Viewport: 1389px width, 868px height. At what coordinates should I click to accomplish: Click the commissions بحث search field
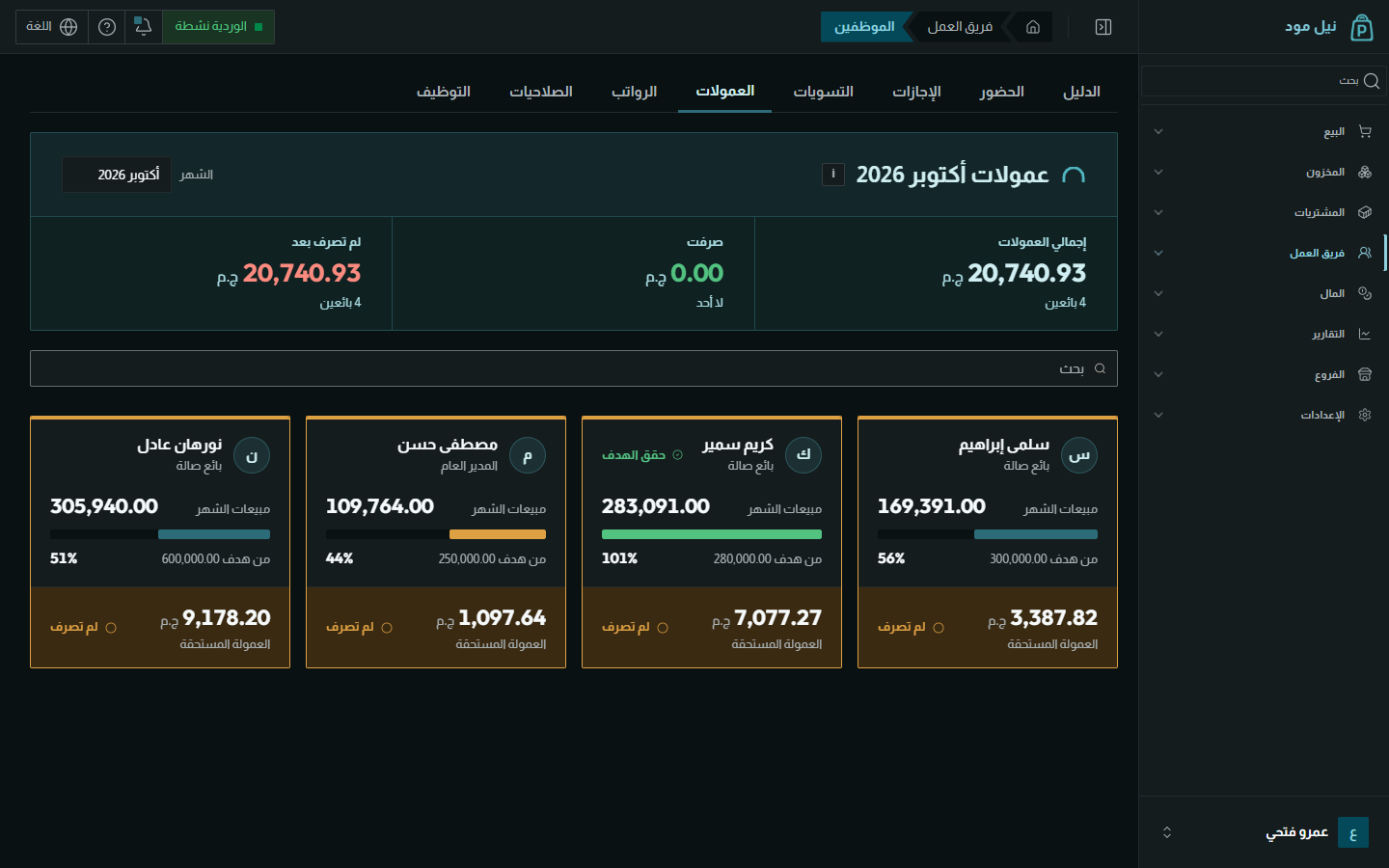[574, 368]
